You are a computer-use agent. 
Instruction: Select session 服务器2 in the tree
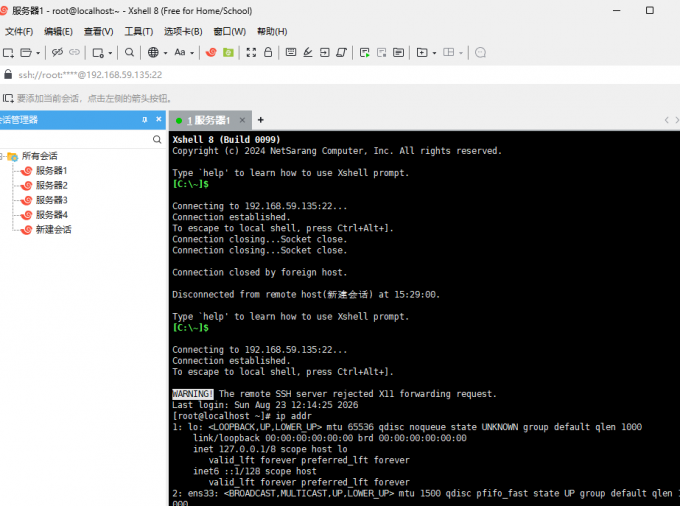click(x=52, y=186)
